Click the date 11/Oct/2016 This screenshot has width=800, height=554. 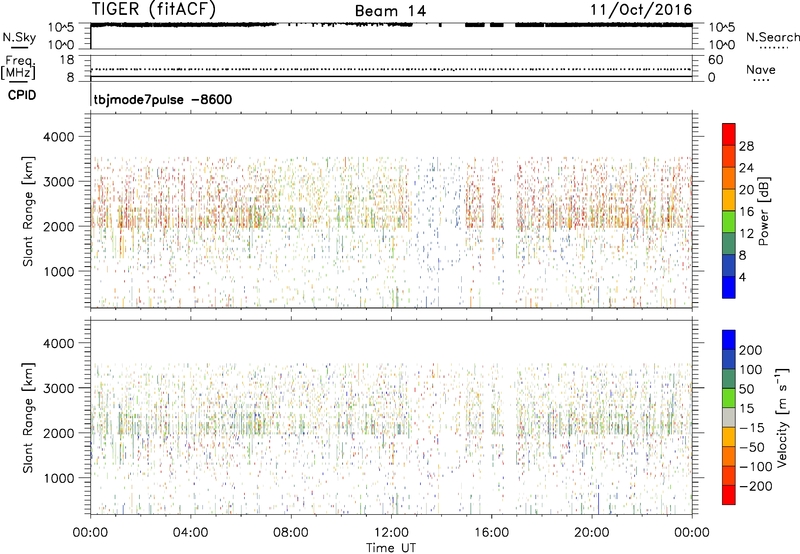coord(641,10)
